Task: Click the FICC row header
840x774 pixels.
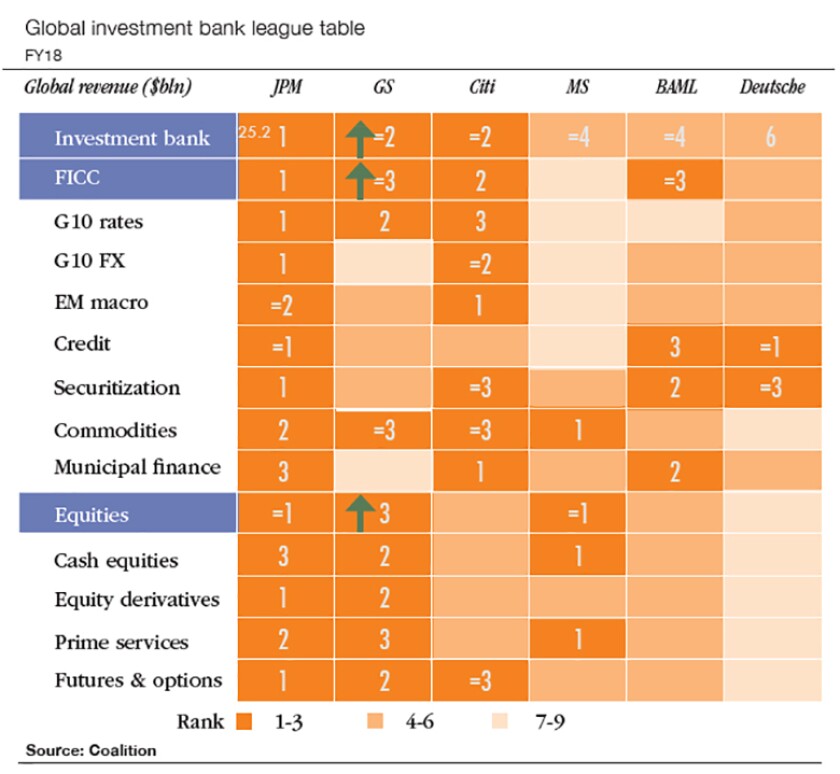Action: coord(128,179)
